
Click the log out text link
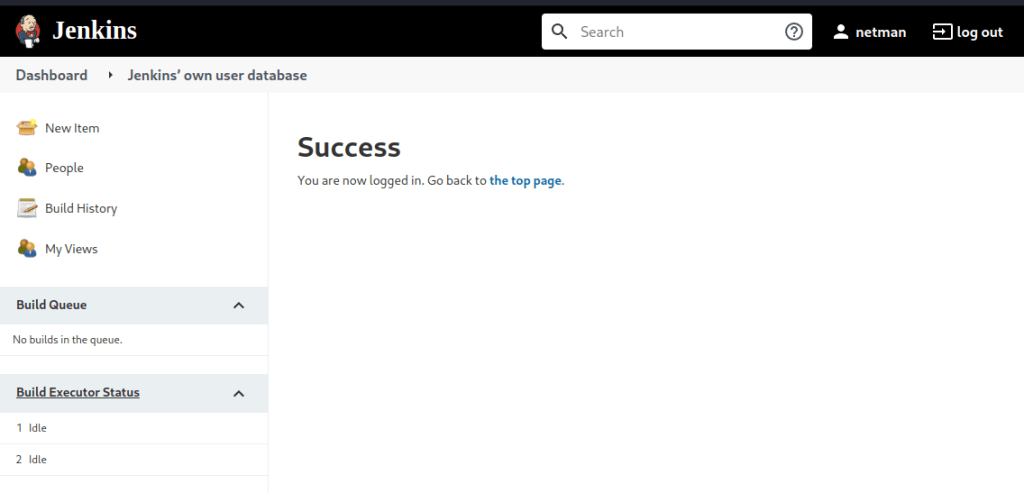click(x=979, y=32)
